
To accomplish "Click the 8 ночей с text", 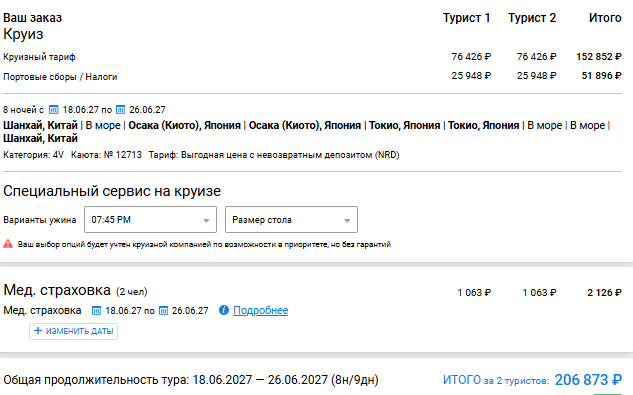I will [x=23, y=110].
